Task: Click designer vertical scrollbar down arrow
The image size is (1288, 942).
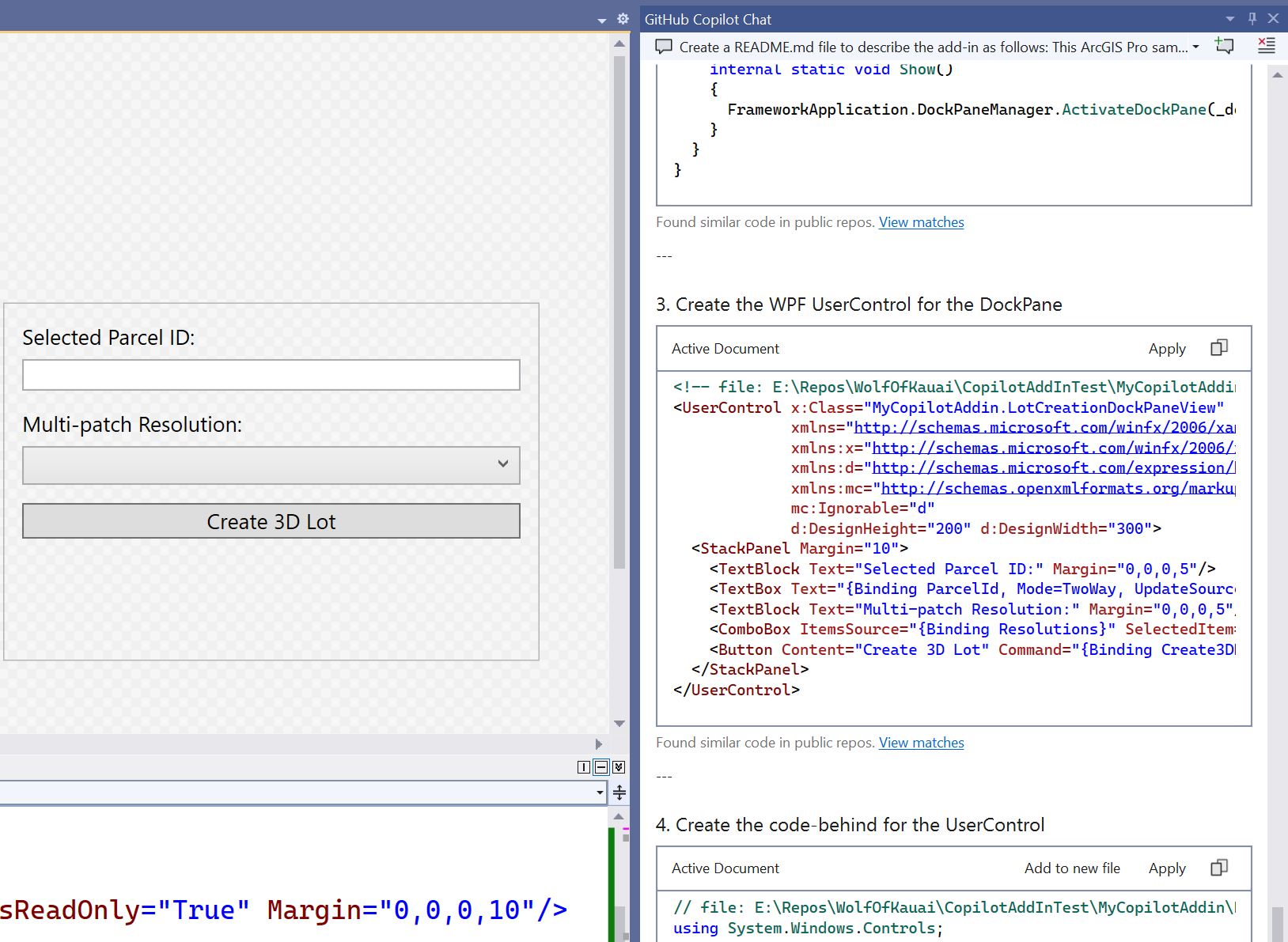Action: [x=619, y=724]
